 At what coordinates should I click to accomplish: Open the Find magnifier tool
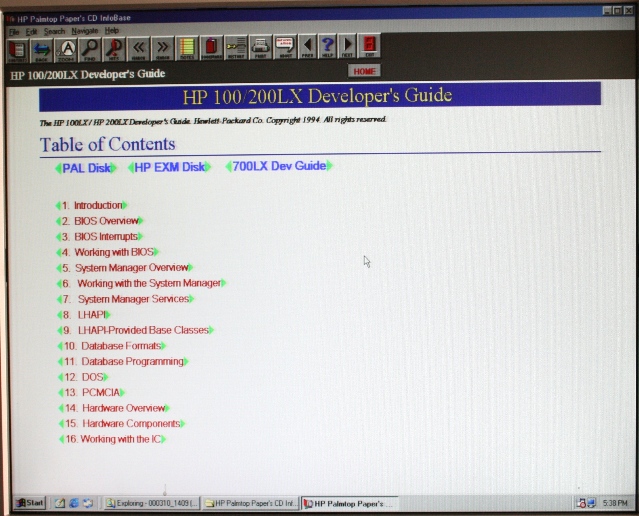tap(90, 49)
